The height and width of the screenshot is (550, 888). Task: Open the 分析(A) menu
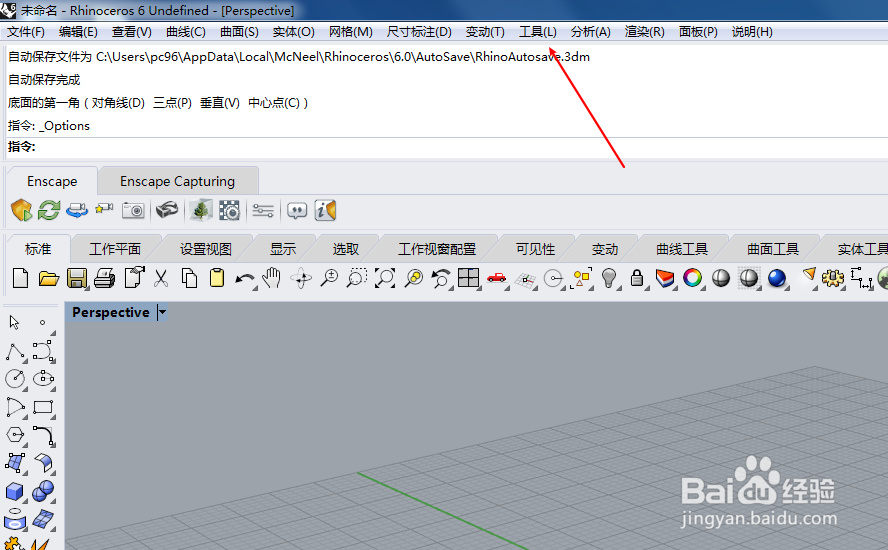coord(591,32)
